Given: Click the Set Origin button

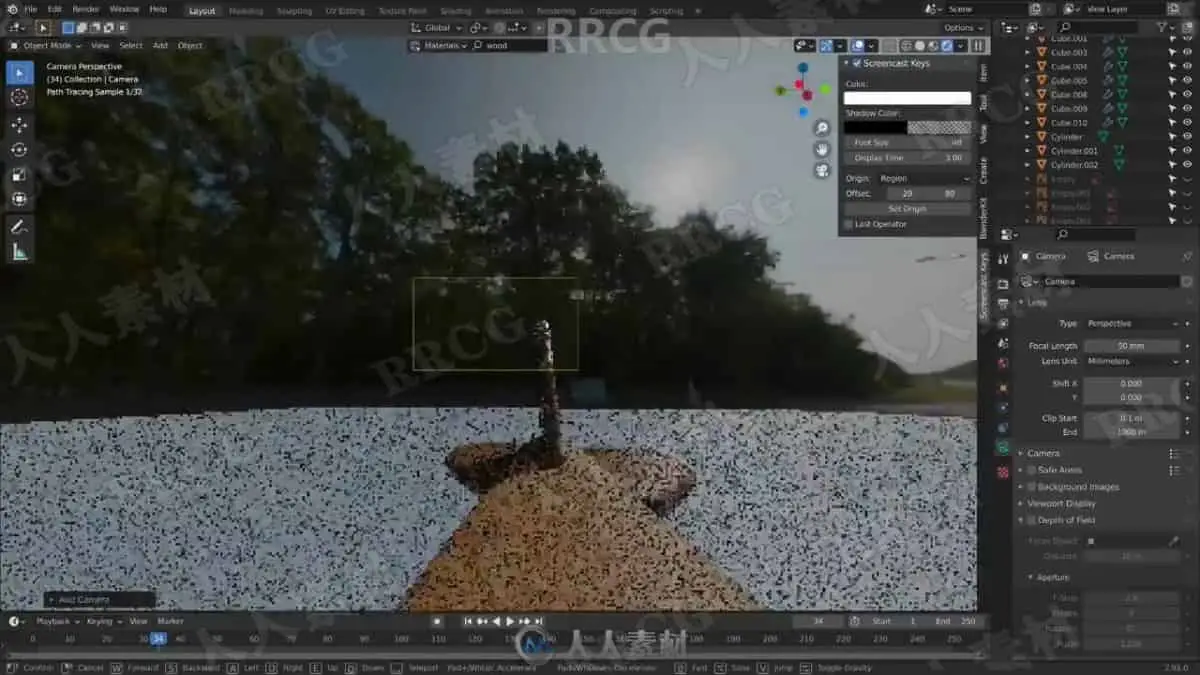Looking at the screenshot, I should click(908, 209).
